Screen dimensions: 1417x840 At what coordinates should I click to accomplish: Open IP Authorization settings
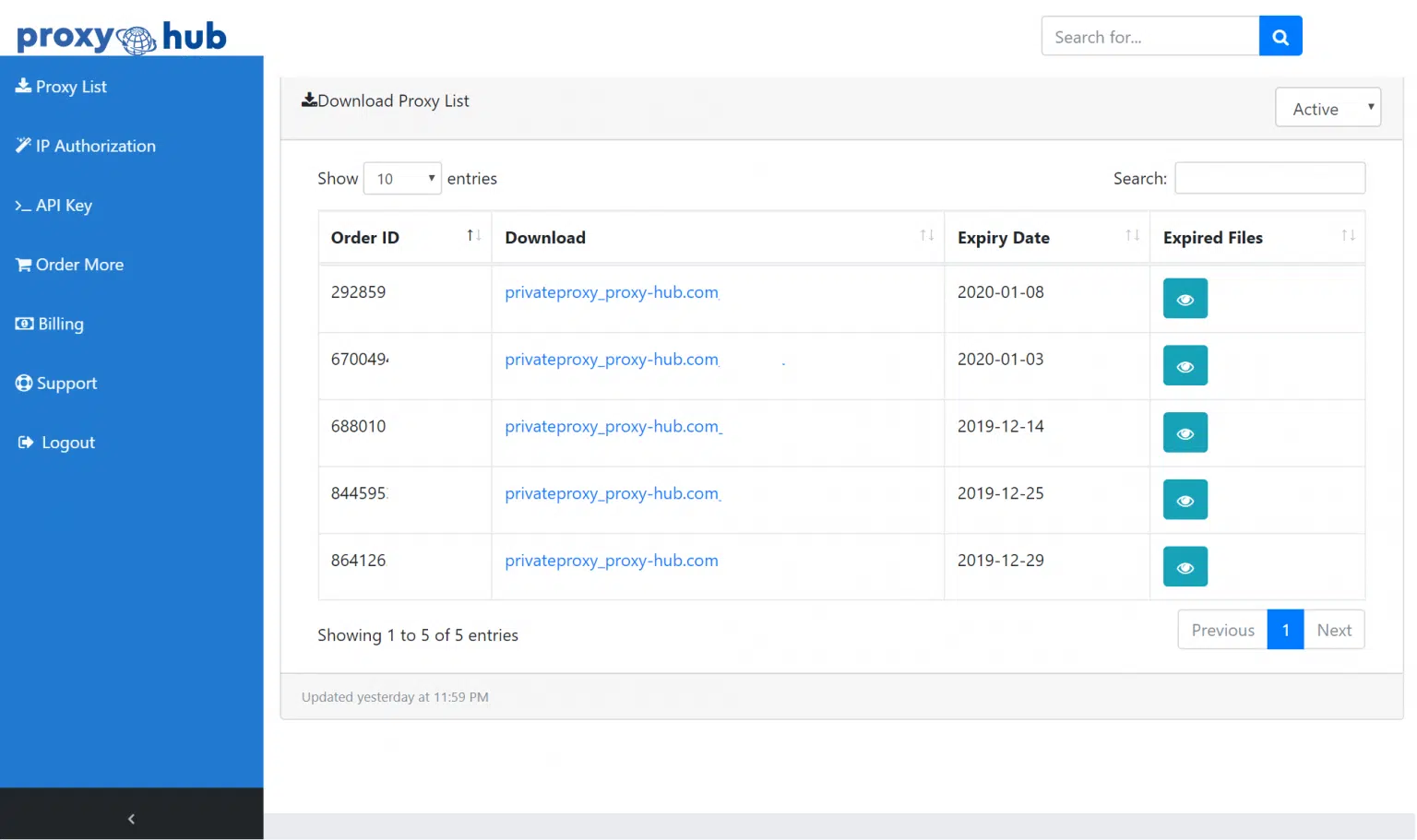95,145
